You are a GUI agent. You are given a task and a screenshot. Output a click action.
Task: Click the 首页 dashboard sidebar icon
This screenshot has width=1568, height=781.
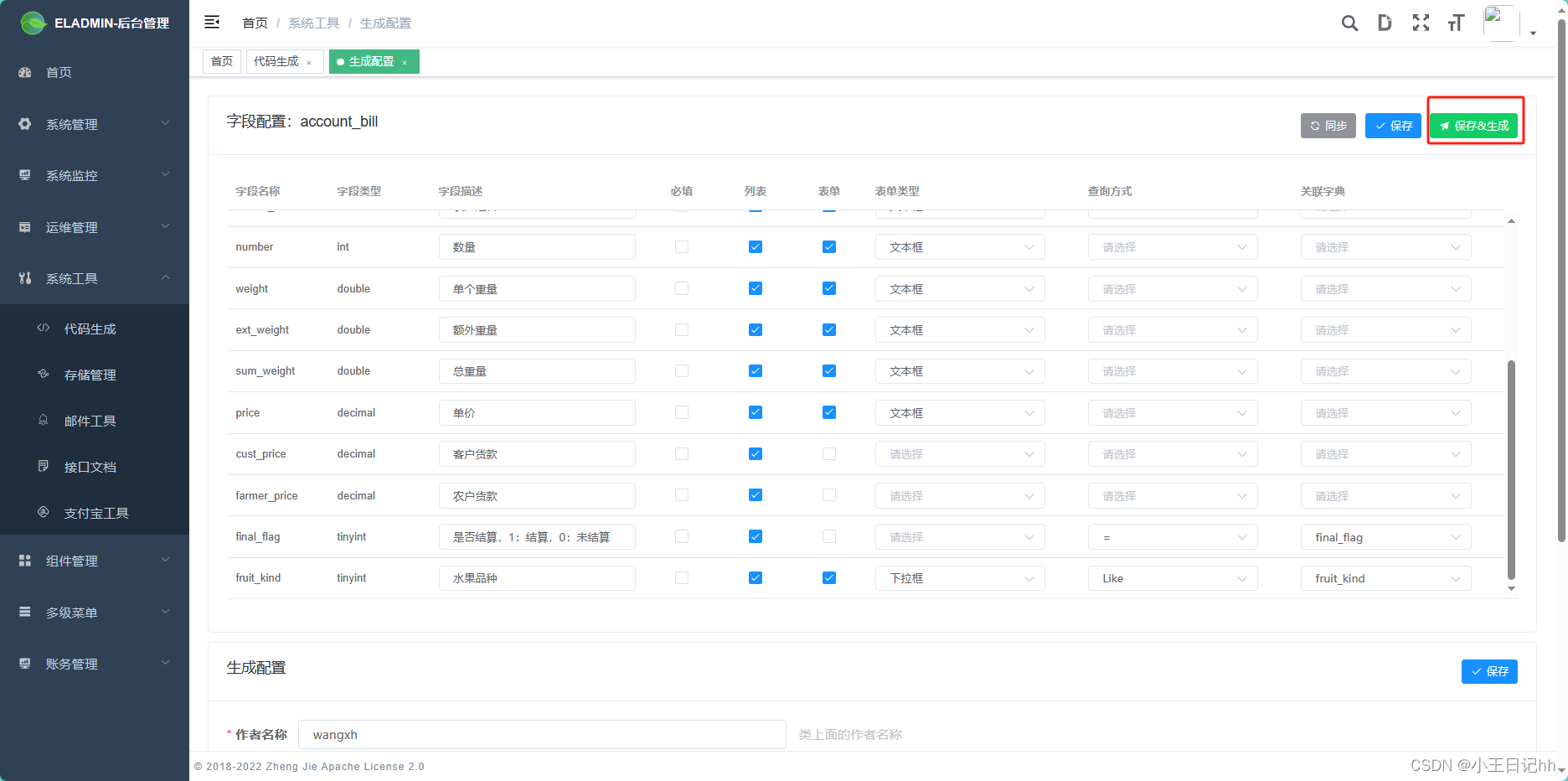pyautogui.click(x=25, y=73)
